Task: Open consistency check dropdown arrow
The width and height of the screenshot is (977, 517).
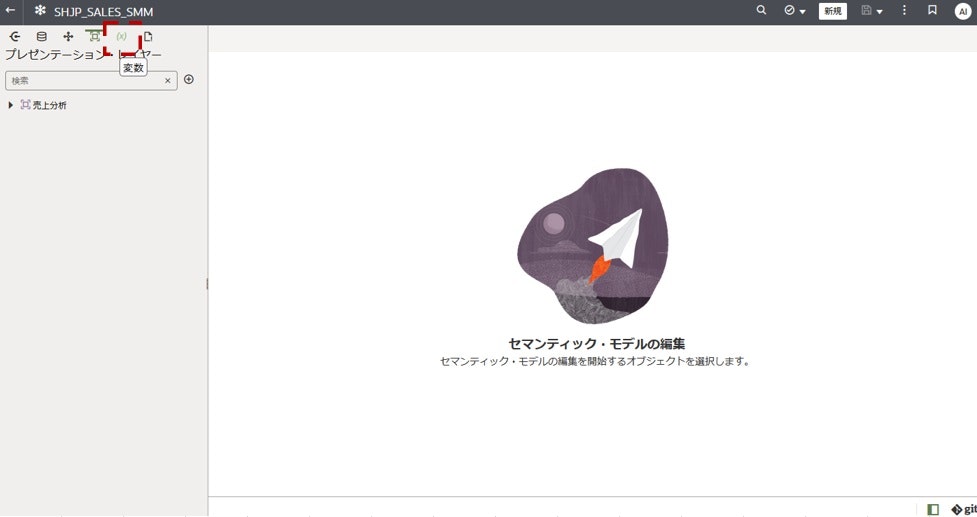Action: point(803,12)
